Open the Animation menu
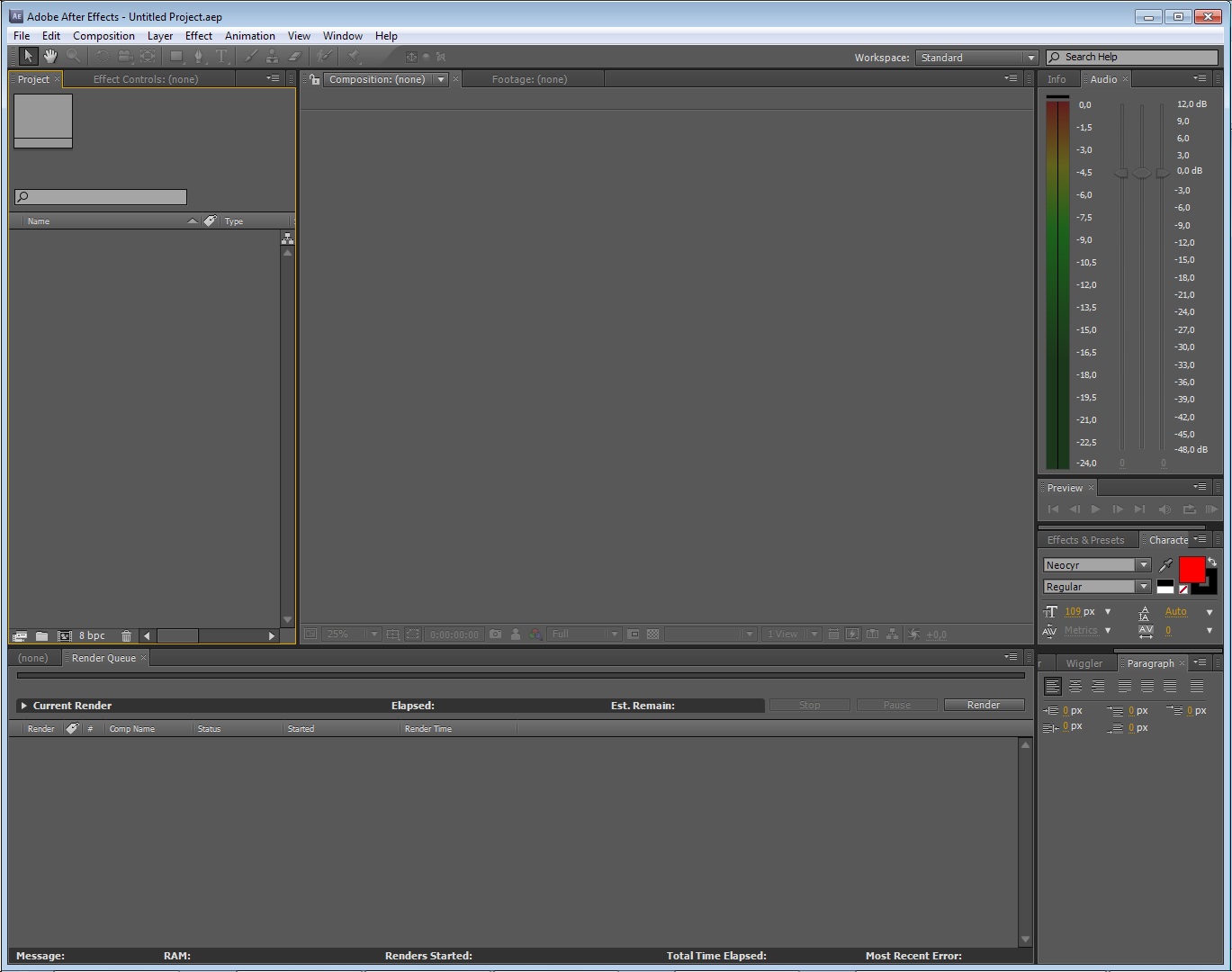This screenshot has height=972, width=1232. coord(250,36)
